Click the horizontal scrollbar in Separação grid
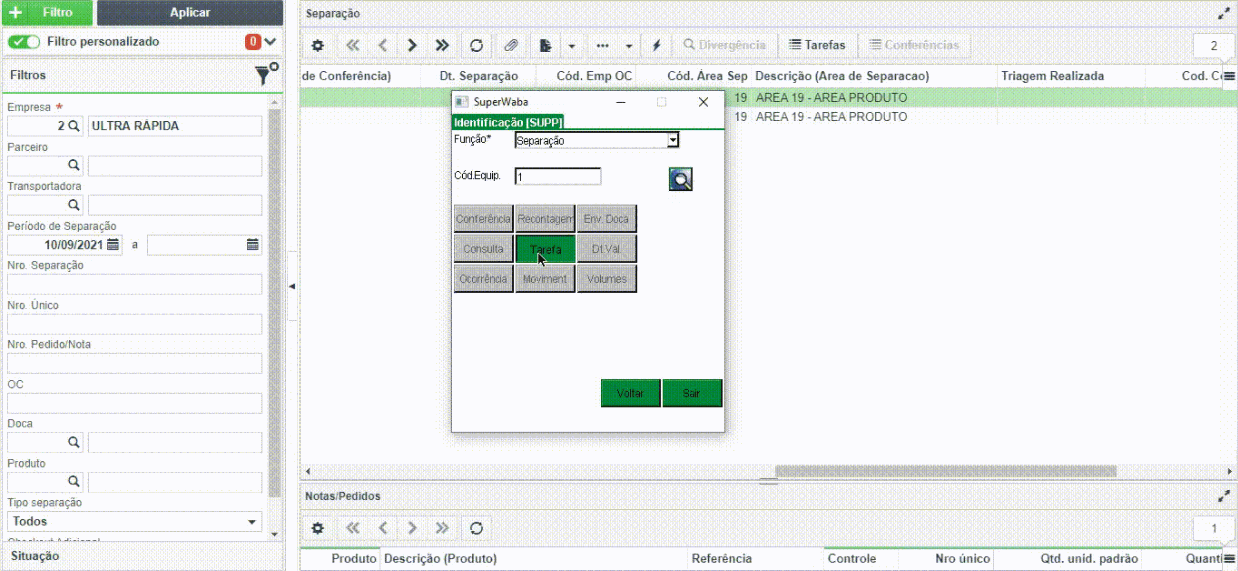This screenshot has width=1238, height=571. pos(945,471)
